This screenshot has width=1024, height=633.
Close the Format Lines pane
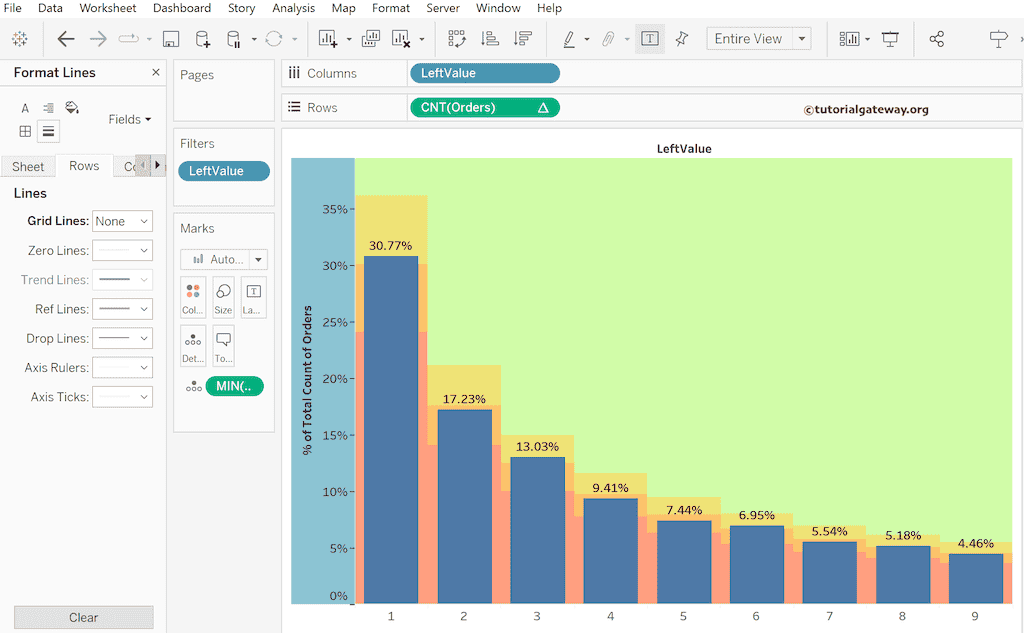click(x=155, y=73)
